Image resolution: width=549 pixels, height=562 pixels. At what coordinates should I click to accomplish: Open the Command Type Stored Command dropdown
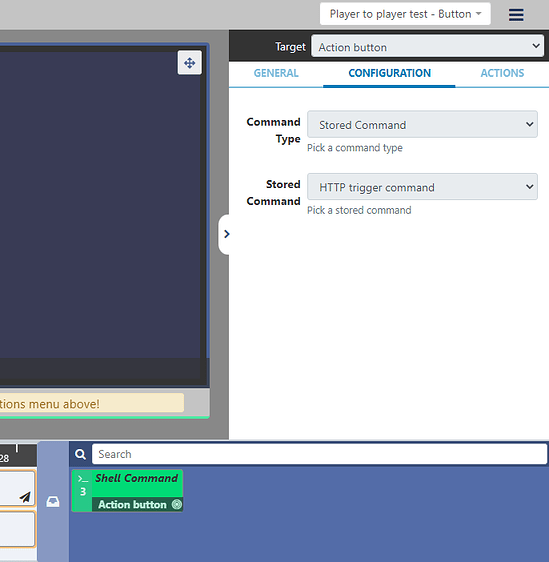[x=422, y=124]
